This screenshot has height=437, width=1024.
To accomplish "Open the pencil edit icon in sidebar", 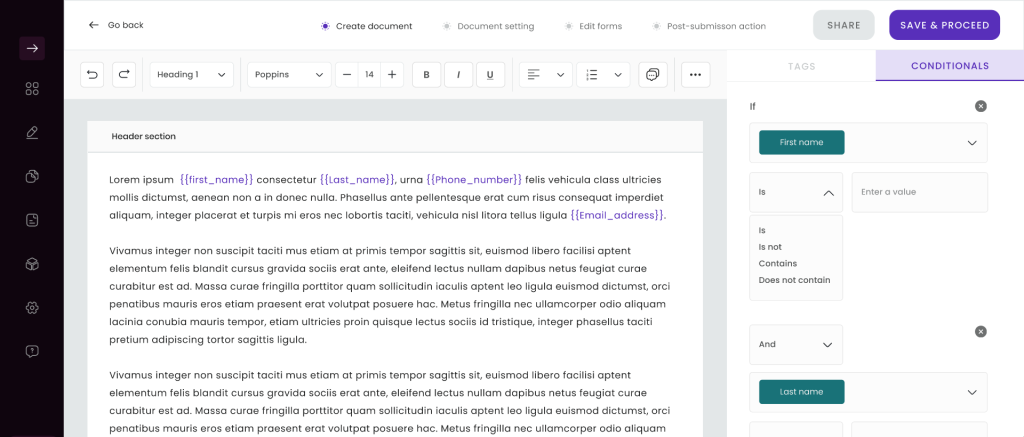I will coord(32,133).
